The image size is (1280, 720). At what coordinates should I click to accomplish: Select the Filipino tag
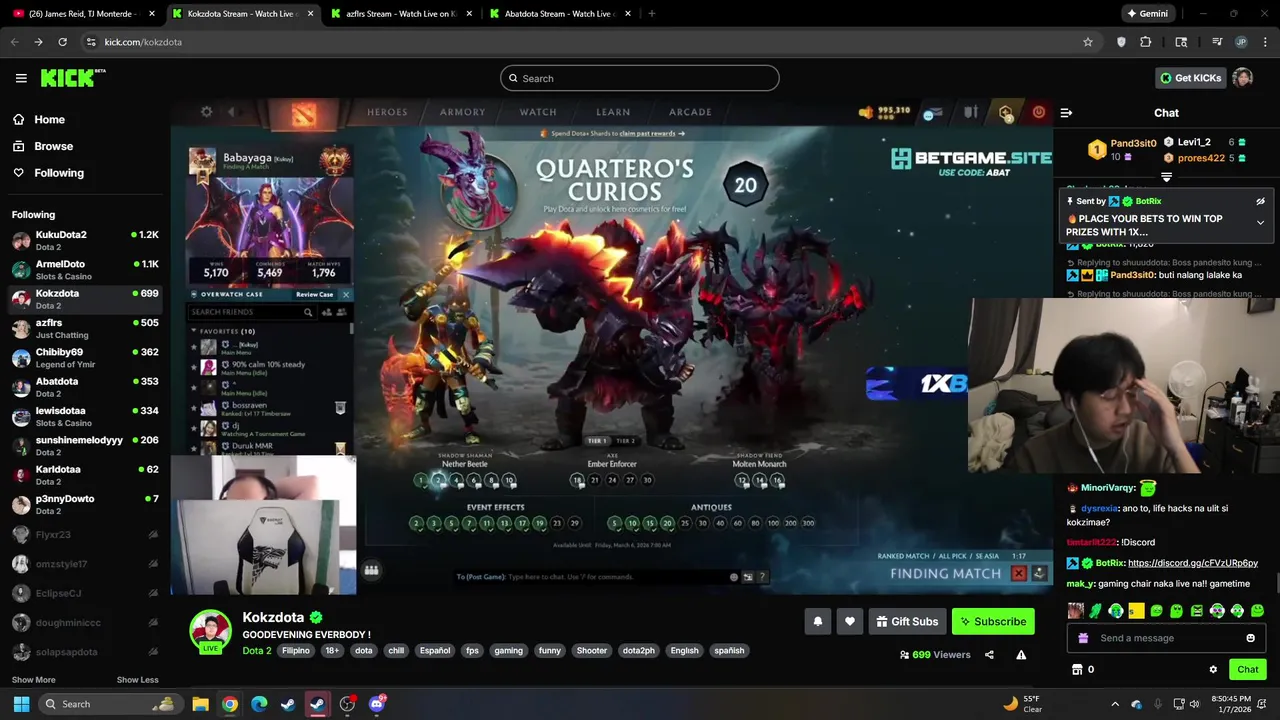(x=296, y=650)
